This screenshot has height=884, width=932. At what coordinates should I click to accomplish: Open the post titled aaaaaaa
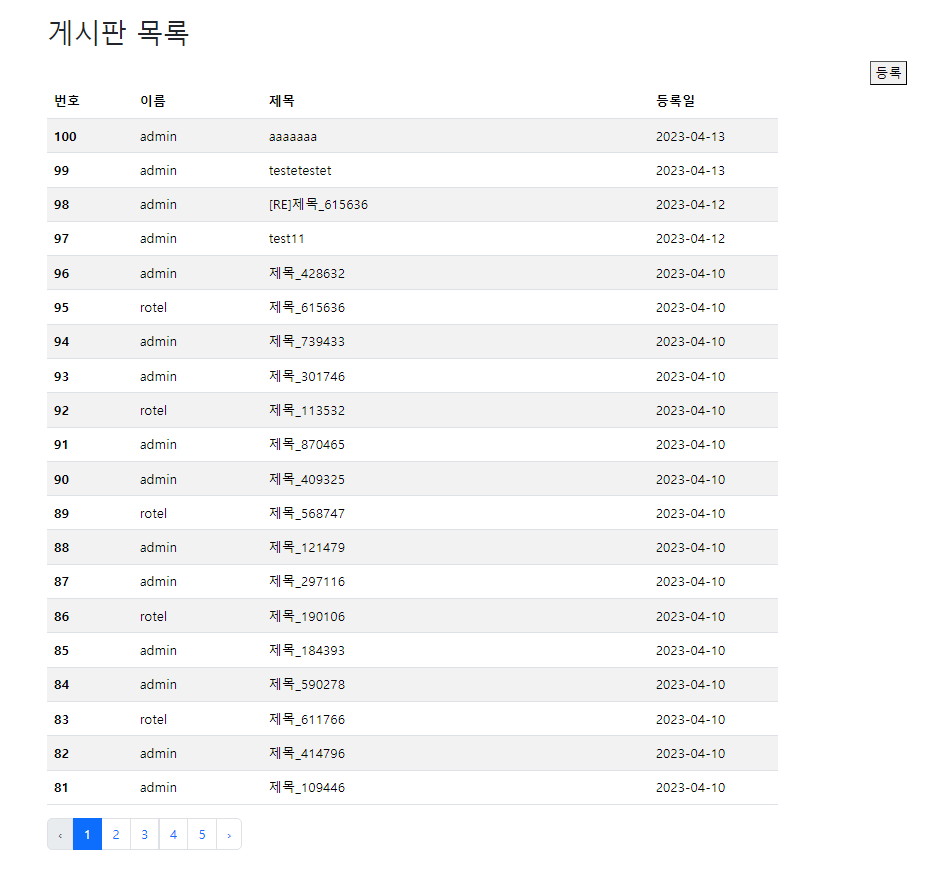(292, 137)
